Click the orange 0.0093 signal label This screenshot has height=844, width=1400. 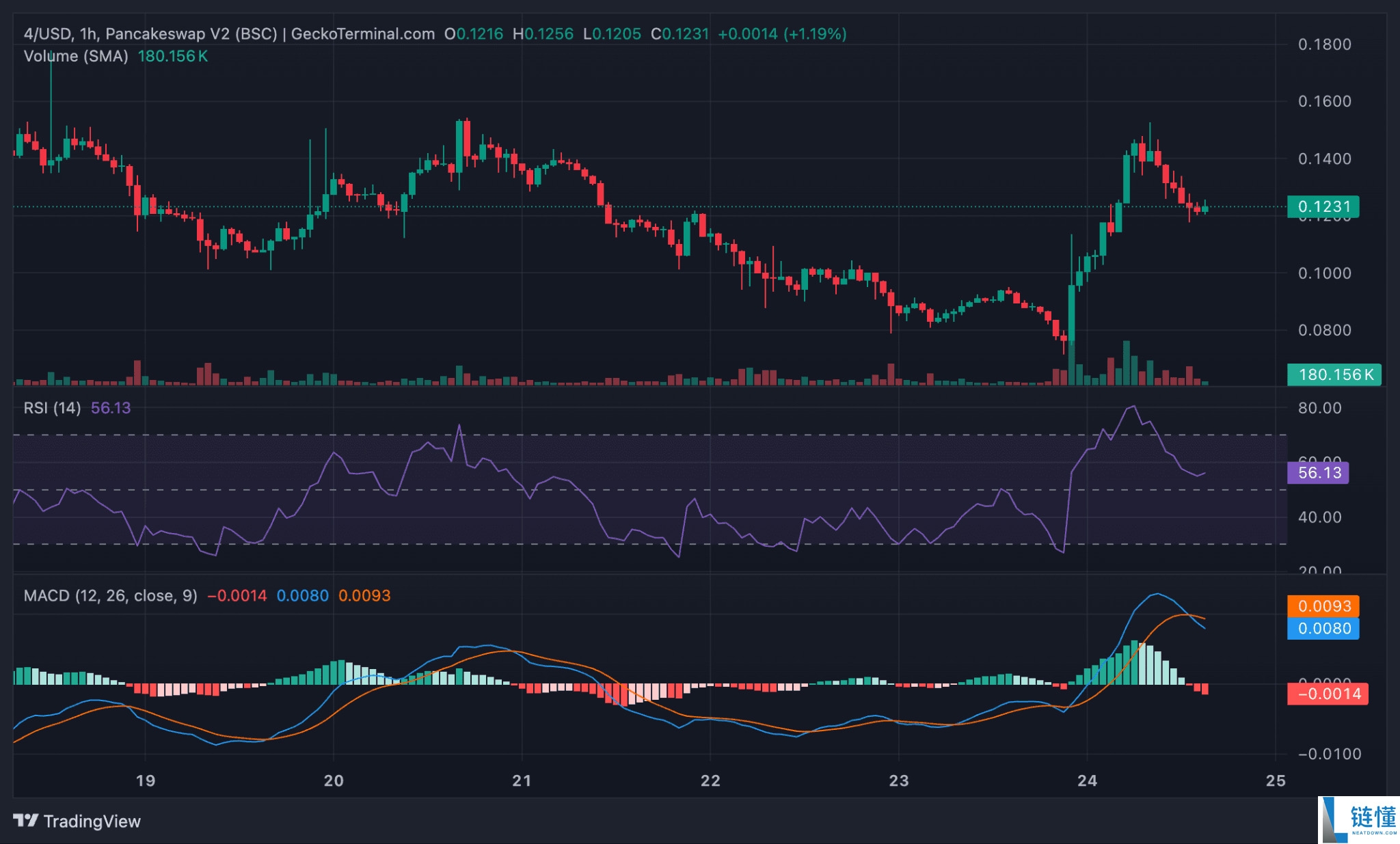(1323, 606)
